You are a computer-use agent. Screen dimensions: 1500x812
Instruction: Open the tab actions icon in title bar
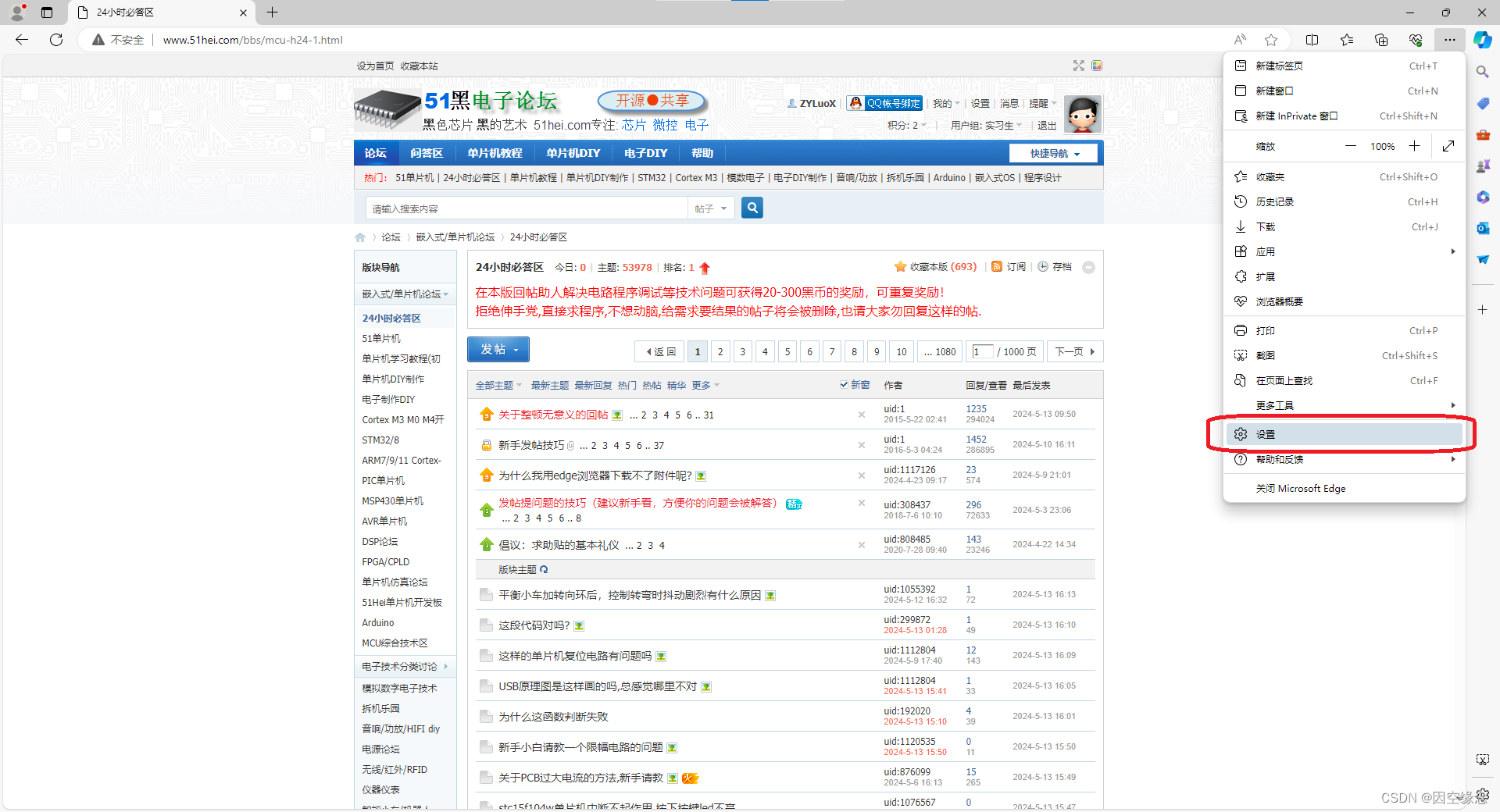47,12
